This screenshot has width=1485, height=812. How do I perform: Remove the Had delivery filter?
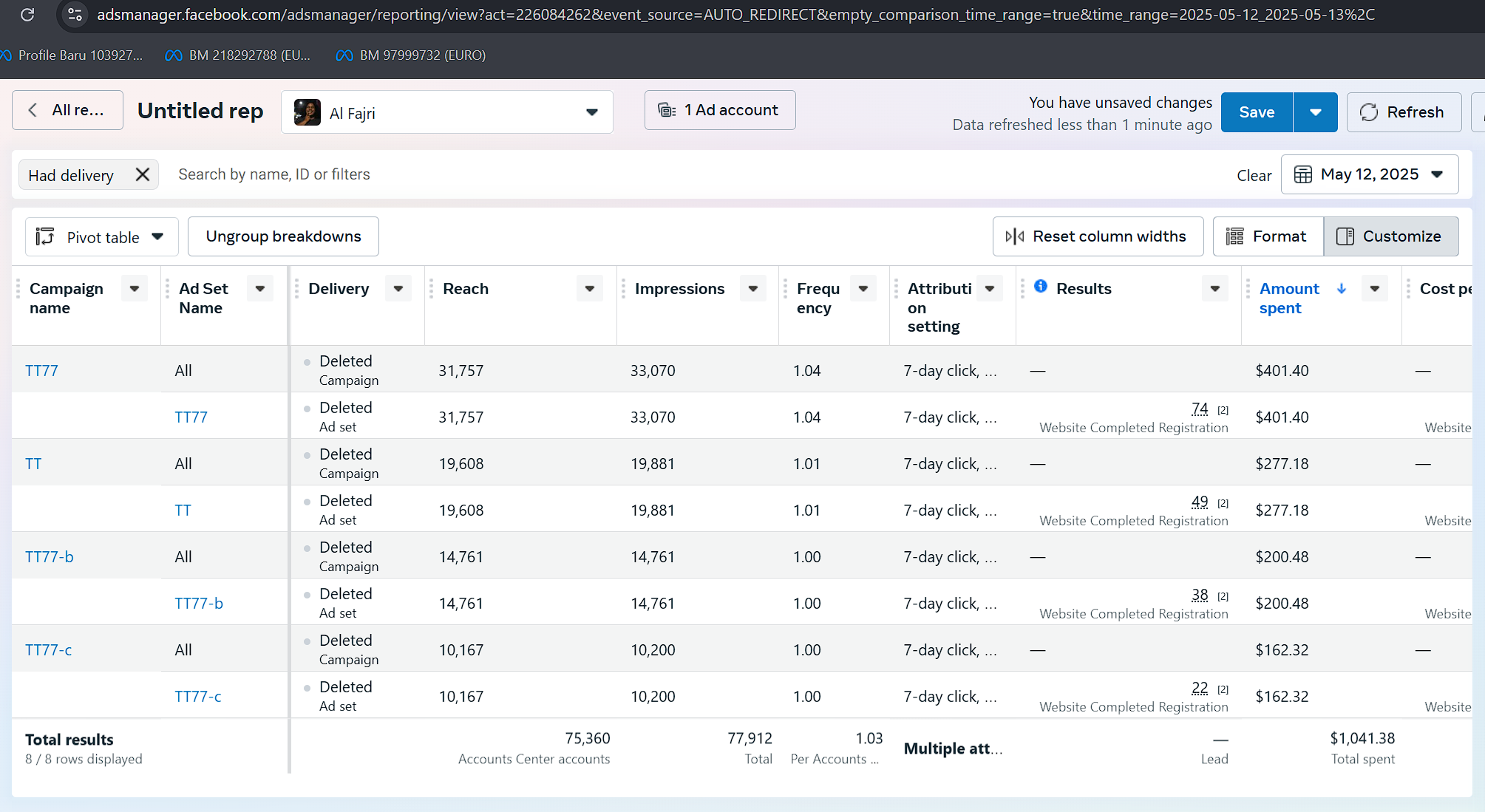[143, 175]
